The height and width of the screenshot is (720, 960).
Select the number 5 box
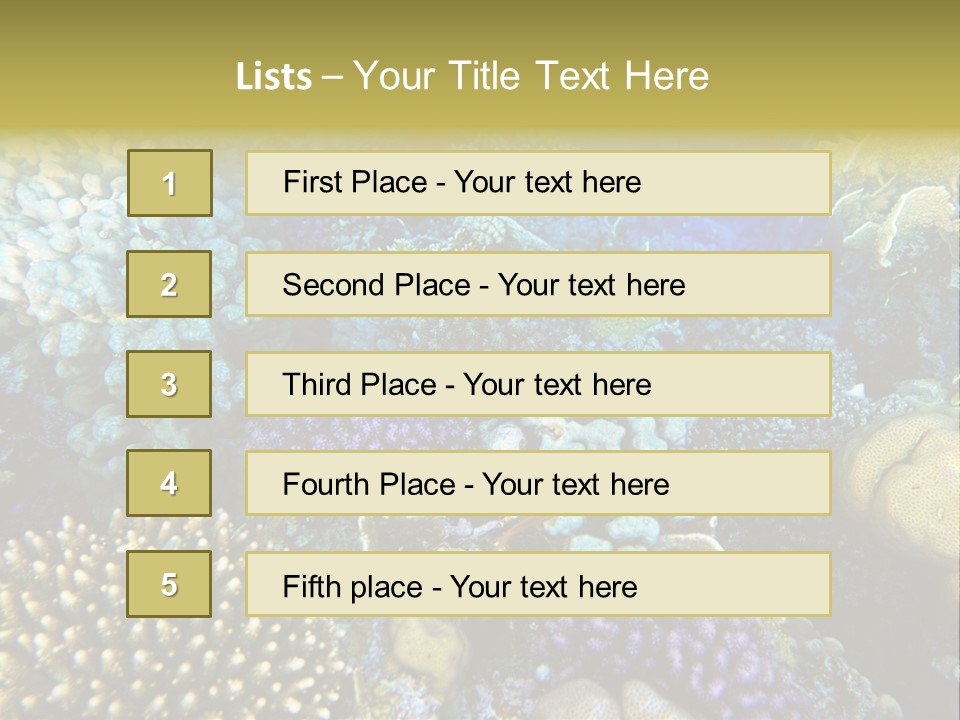[x=169, y=584]
